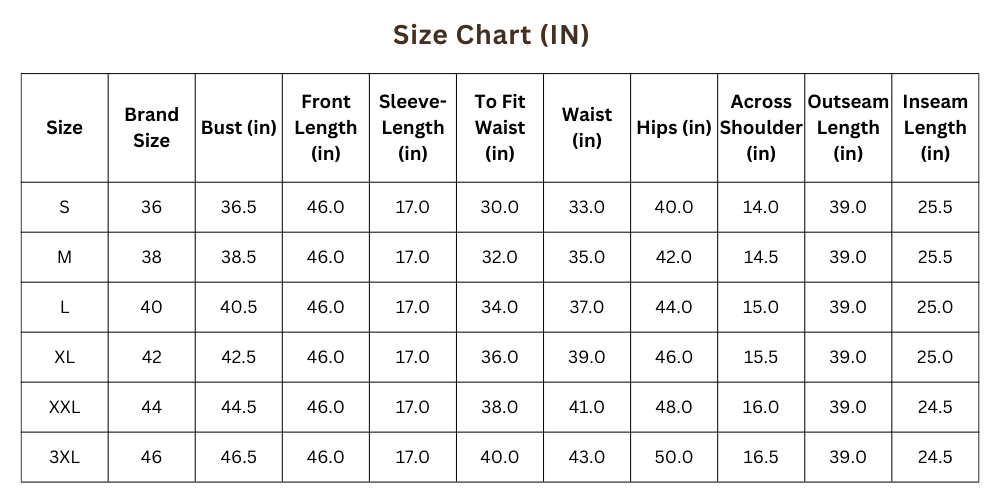Select the Sleeve-Length column header

412,128
